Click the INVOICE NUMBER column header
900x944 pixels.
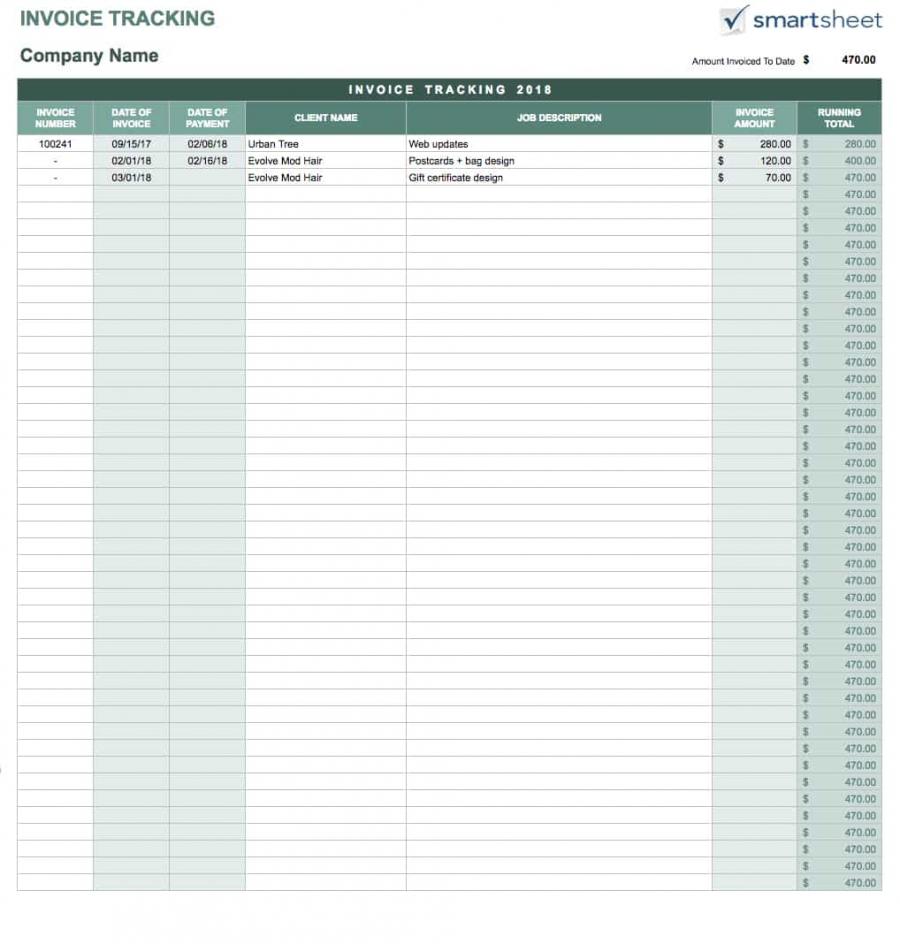[x=54, y=117]
